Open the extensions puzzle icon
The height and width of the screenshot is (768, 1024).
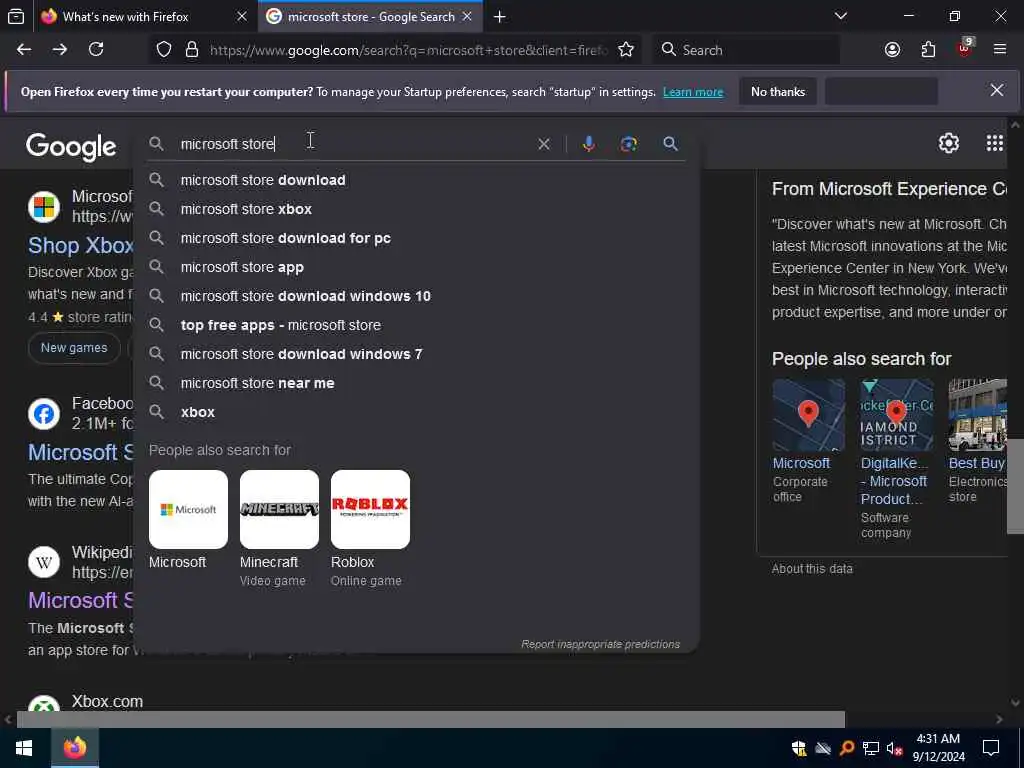(x=928, y=50)
